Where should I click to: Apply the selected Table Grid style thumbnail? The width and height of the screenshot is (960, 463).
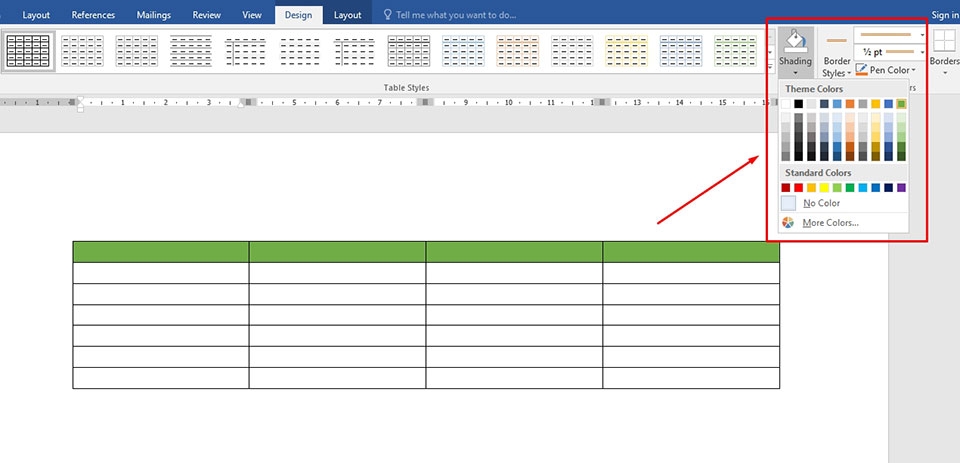pyautogui.click(x=28, y=51)
